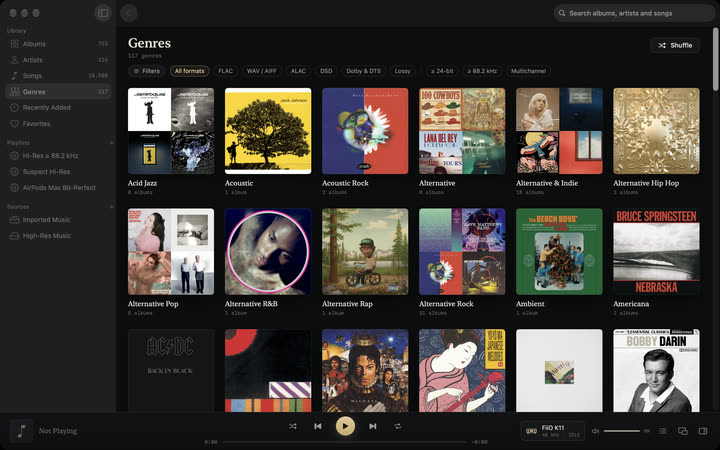
Task: Open the Alternative R&B genre cover
Action: click(x=268, y=252)
